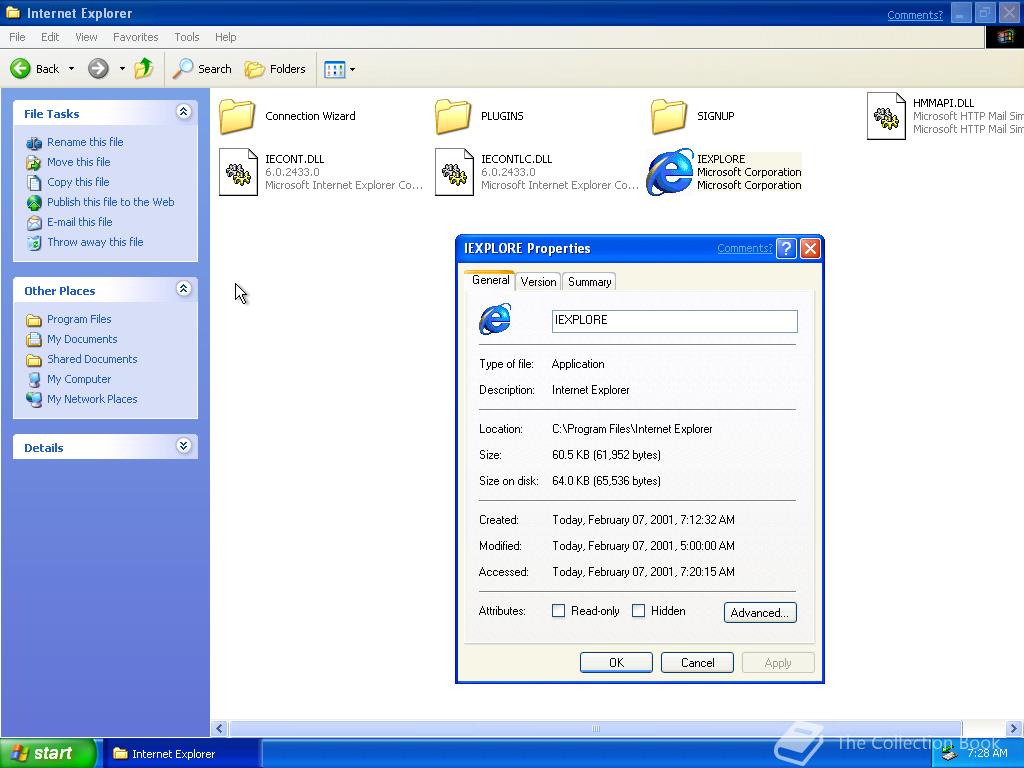Click the Properties dialog help question button

point(786,248)
